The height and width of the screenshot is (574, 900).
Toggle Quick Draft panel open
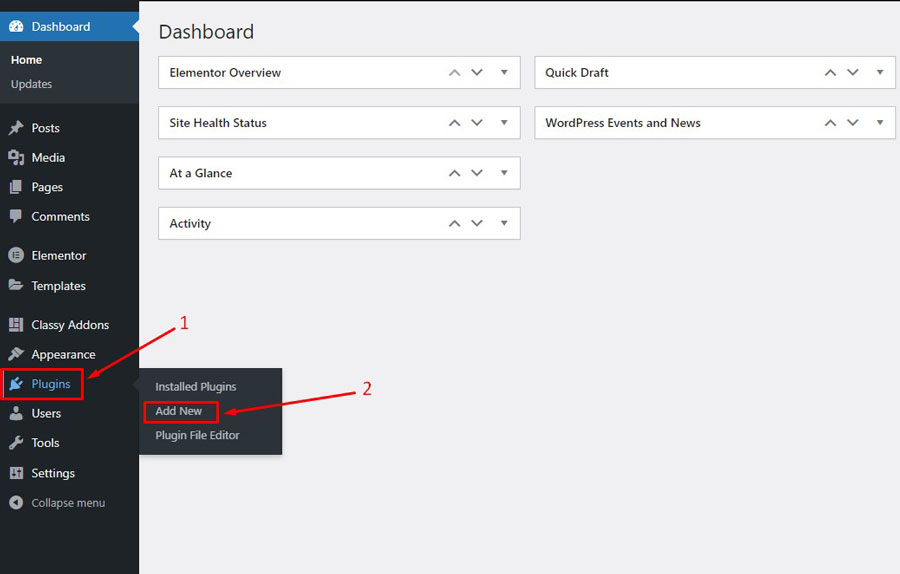click(880, 72)
